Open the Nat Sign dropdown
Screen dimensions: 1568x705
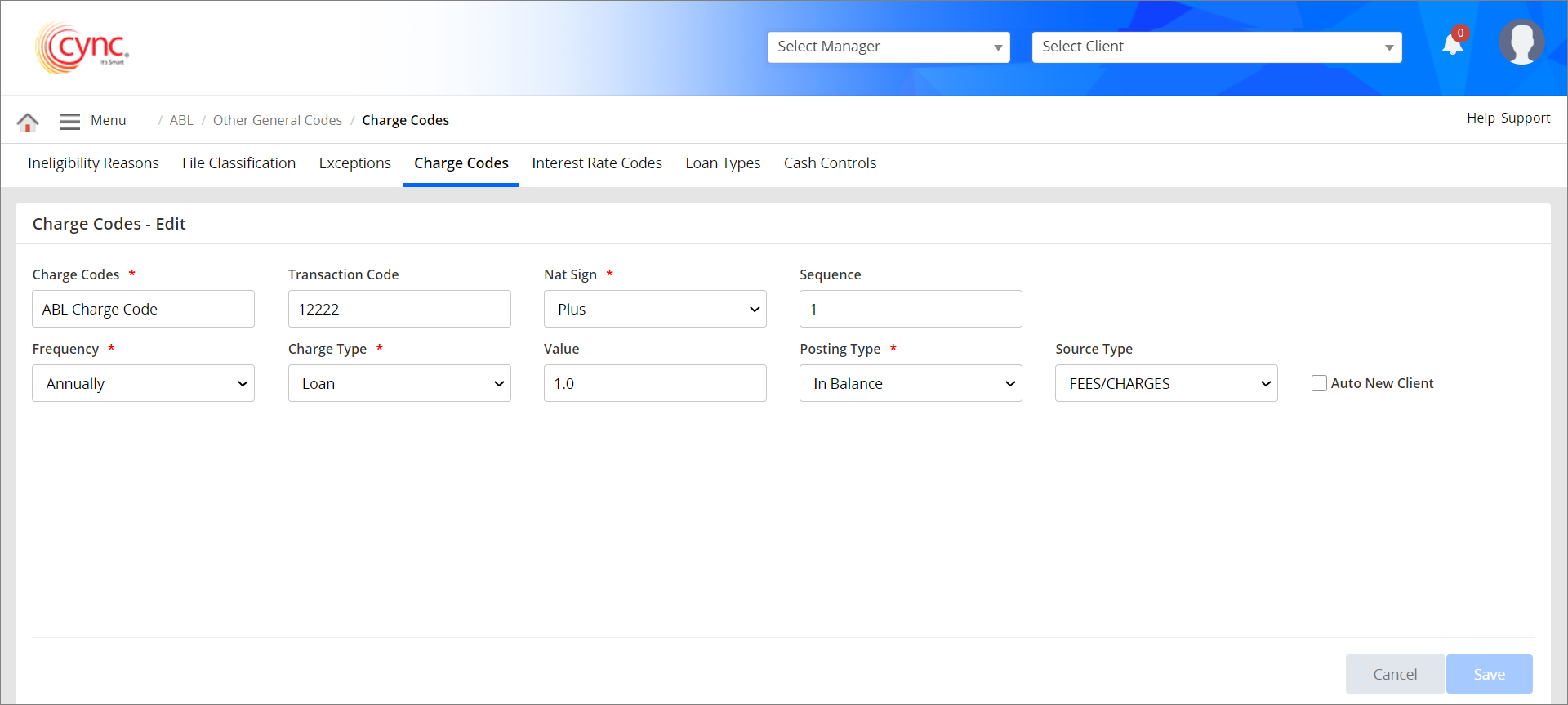click(x=655, y=310)
